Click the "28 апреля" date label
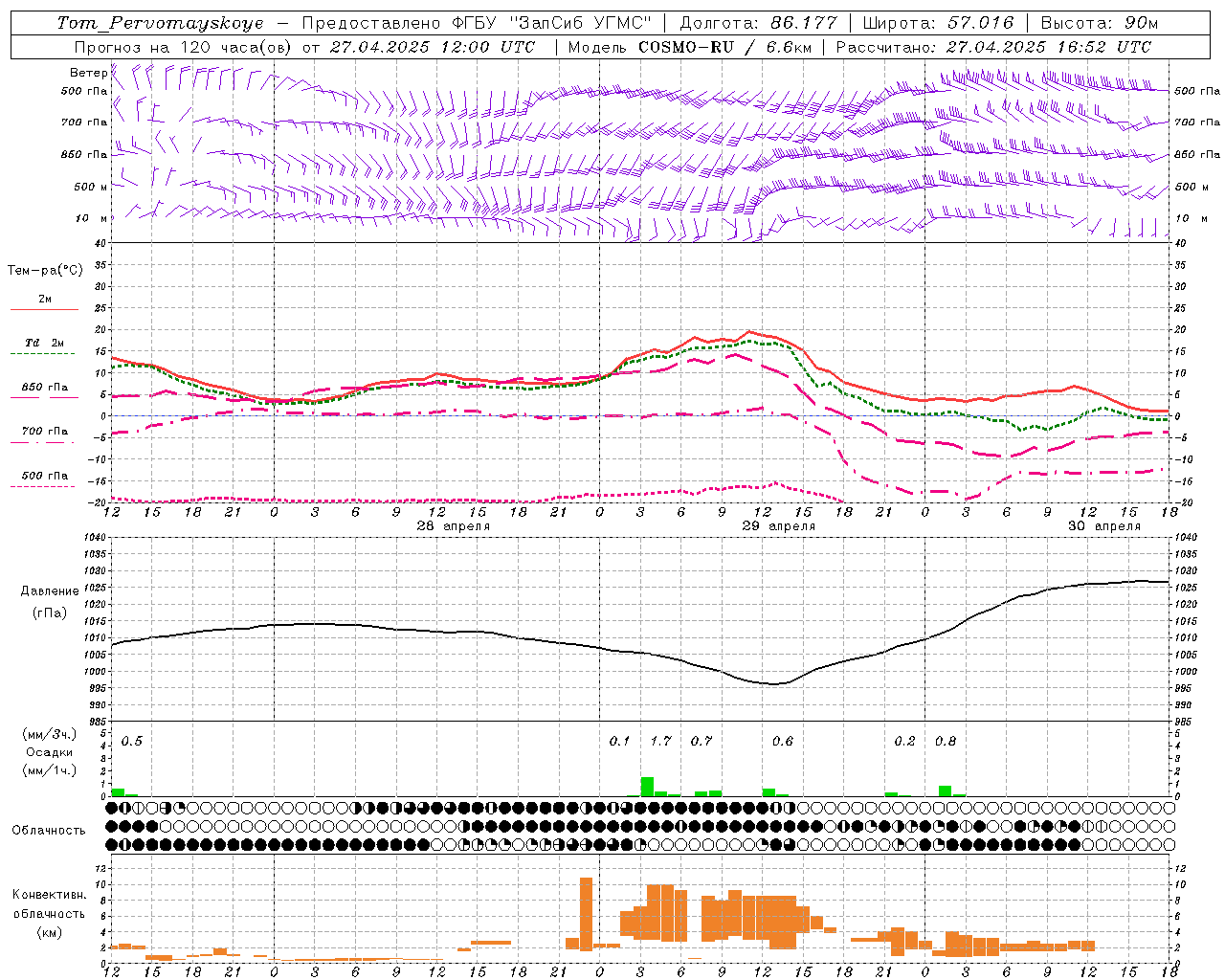This screenshot has width=1225, height=980. pyautogui.click(x=454, y=526)
